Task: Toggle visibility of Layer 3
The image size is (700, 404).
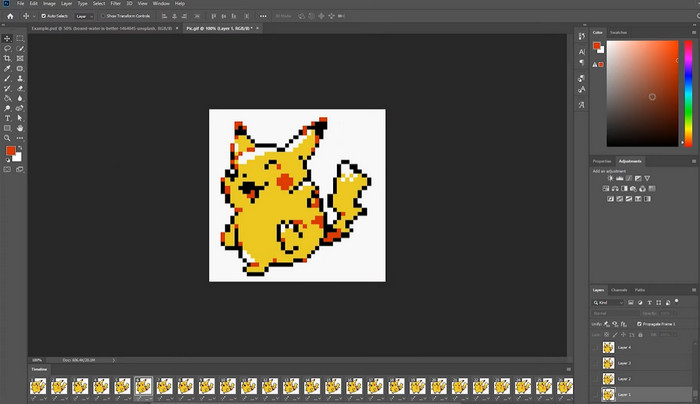Action: tap(596, 363)
